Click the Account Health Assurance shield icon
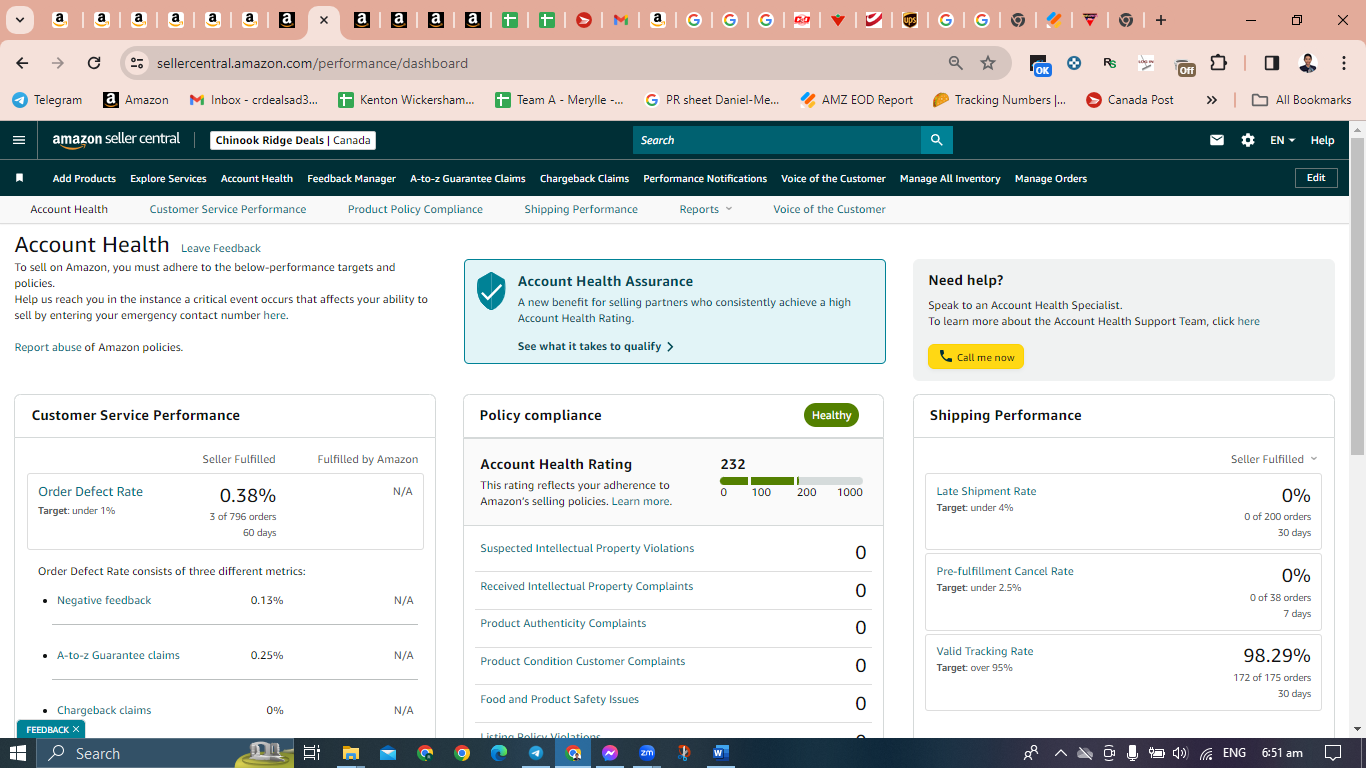 [x=491, y=290]
